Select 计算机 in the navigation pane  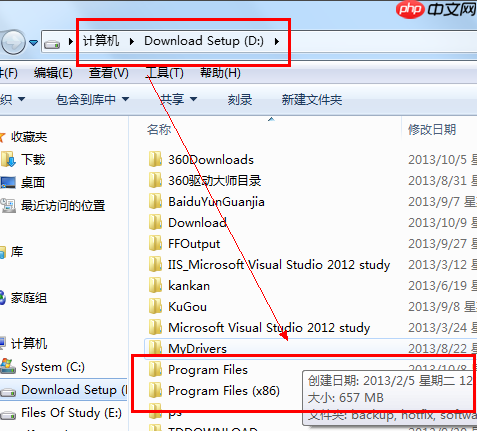(x=29, y=344)
